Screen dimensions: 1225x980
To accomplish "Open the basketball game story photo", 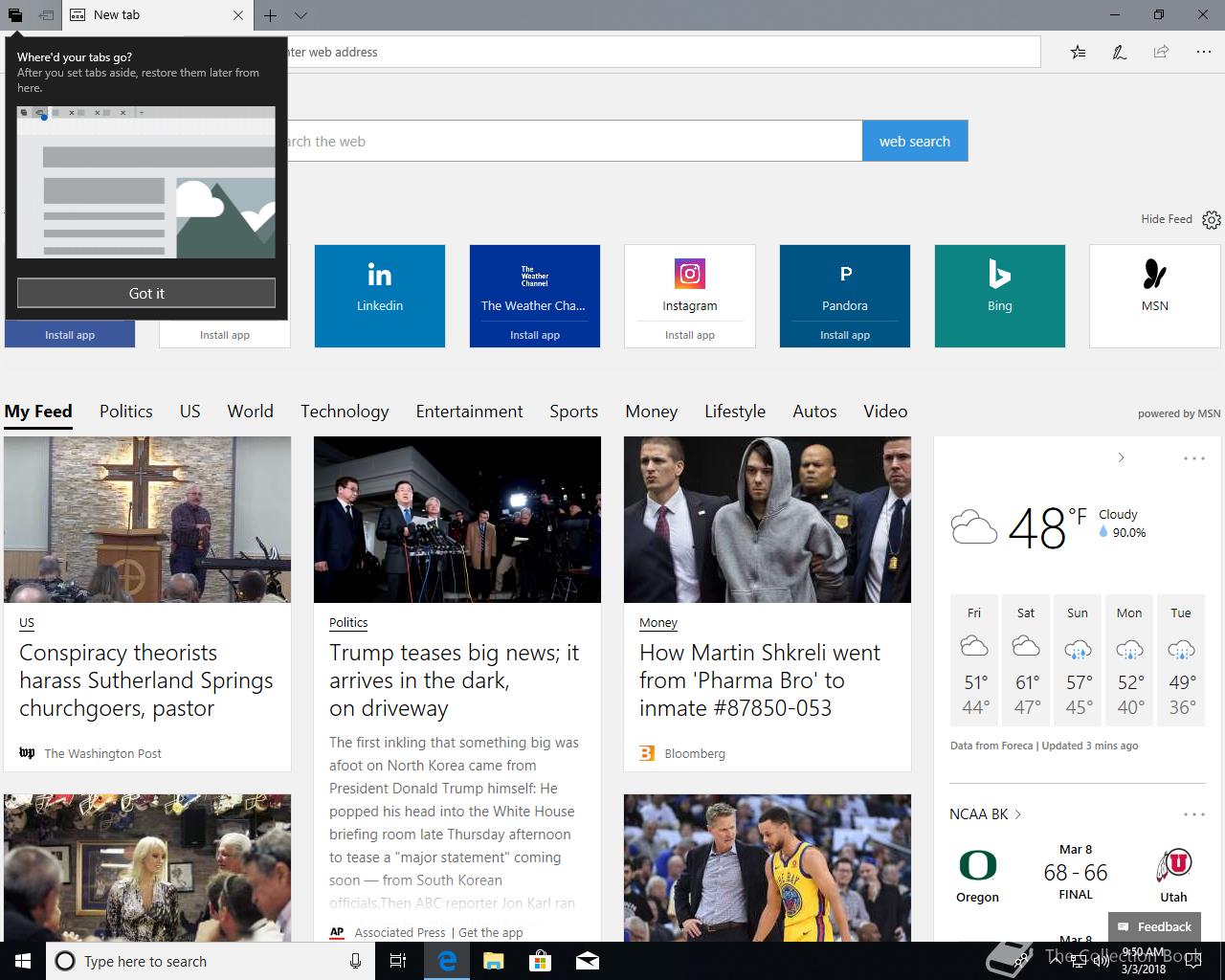I will coord(768,868).
